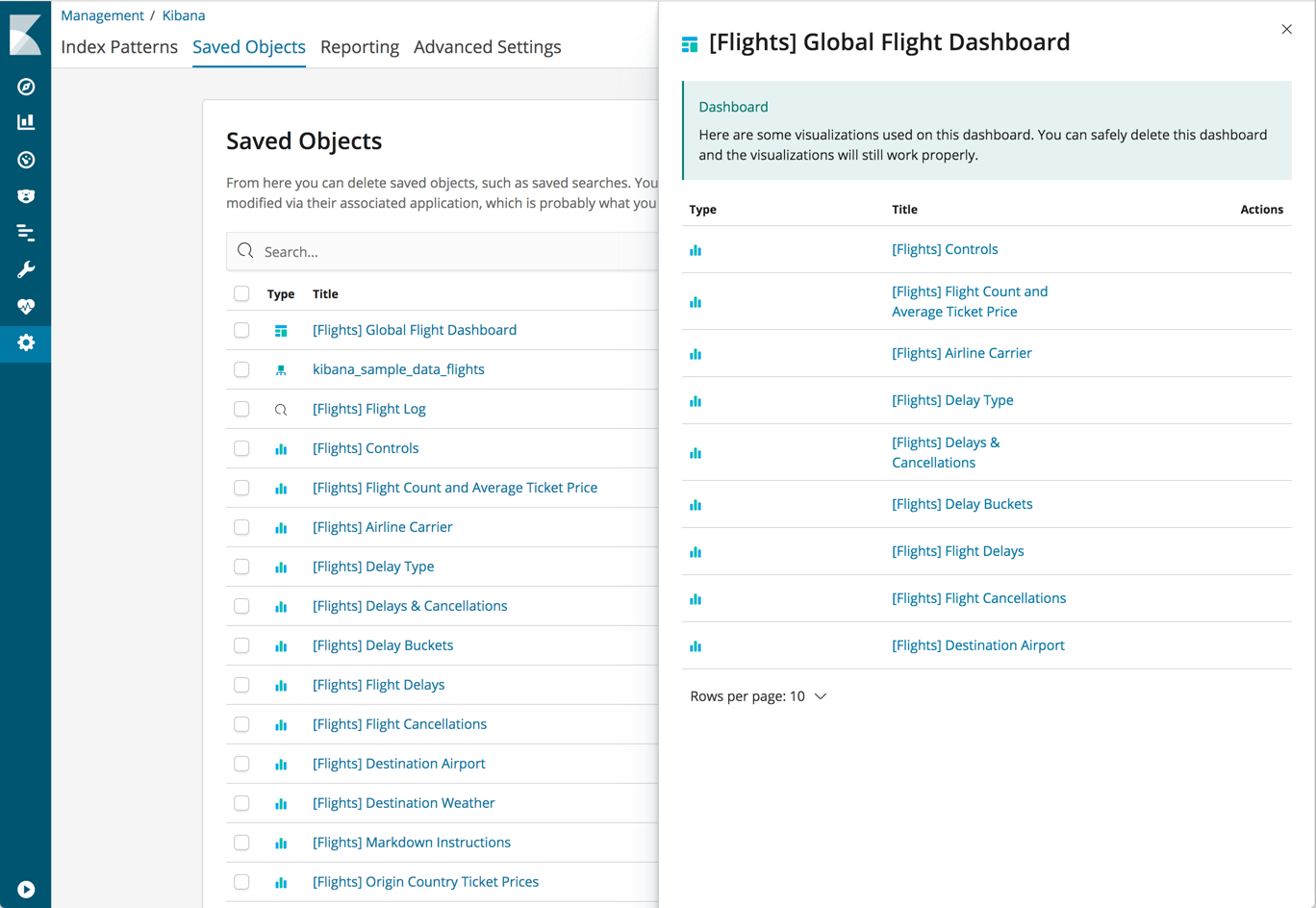Viewport: 1316px width, 908px height.
Task: Expand sidebar with bottom arrow icon
Action: click(x=26, y=890)
